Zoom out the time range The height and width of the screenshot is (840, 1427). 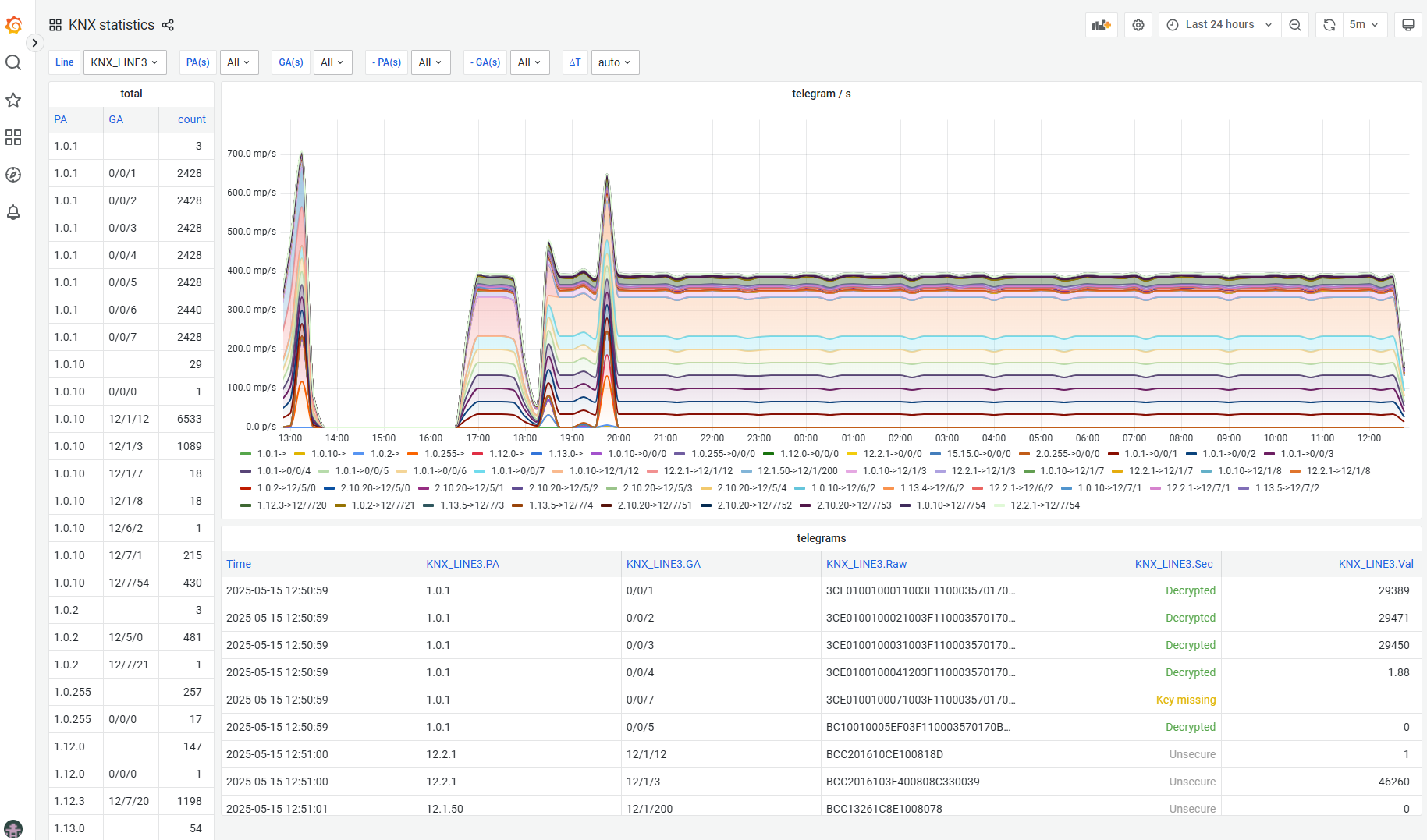(x=1295, y=25)
